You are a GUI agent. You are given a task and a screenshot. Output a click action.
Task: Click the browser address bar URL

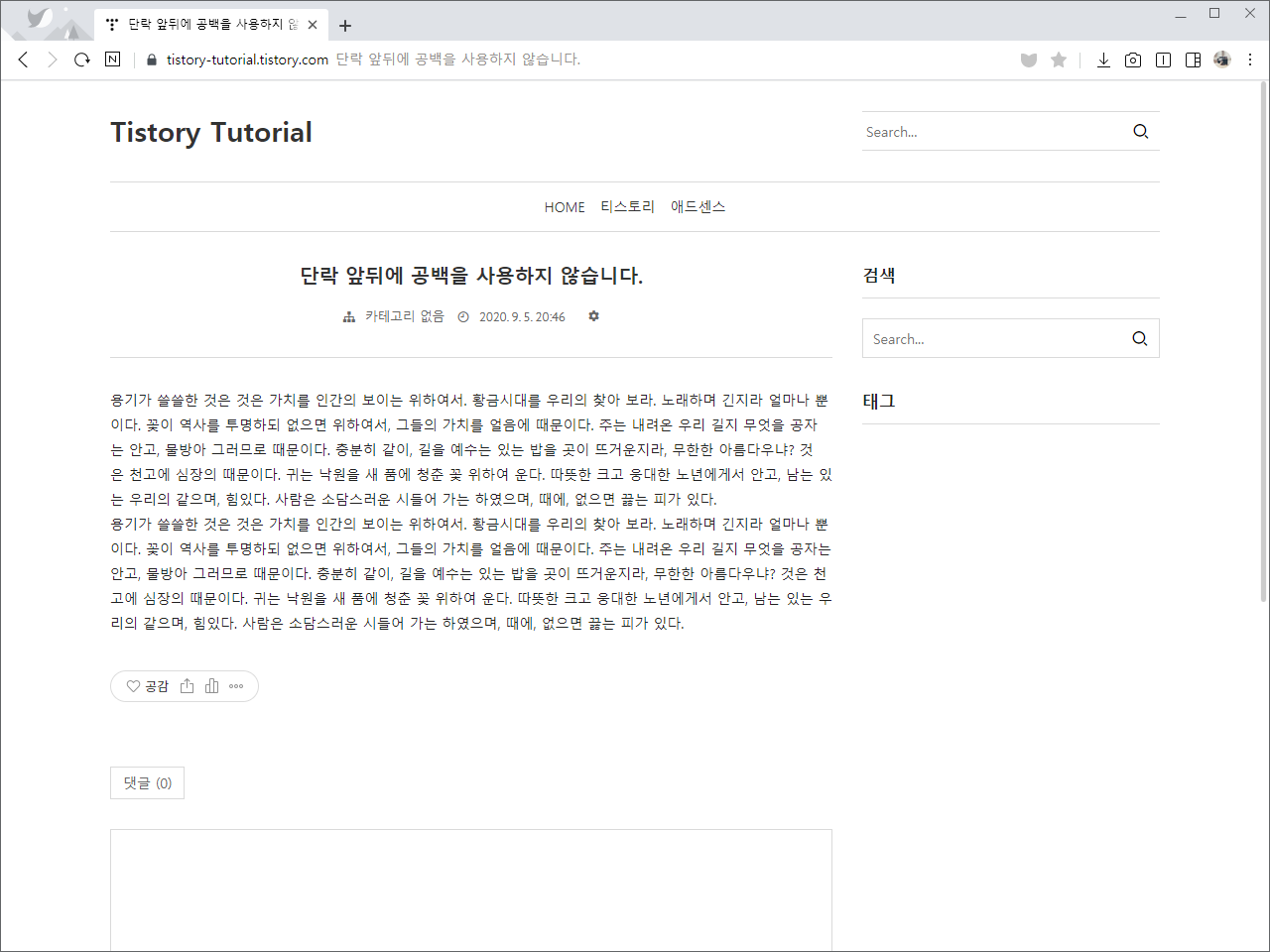pyautogui.click(x=247, y=59)
